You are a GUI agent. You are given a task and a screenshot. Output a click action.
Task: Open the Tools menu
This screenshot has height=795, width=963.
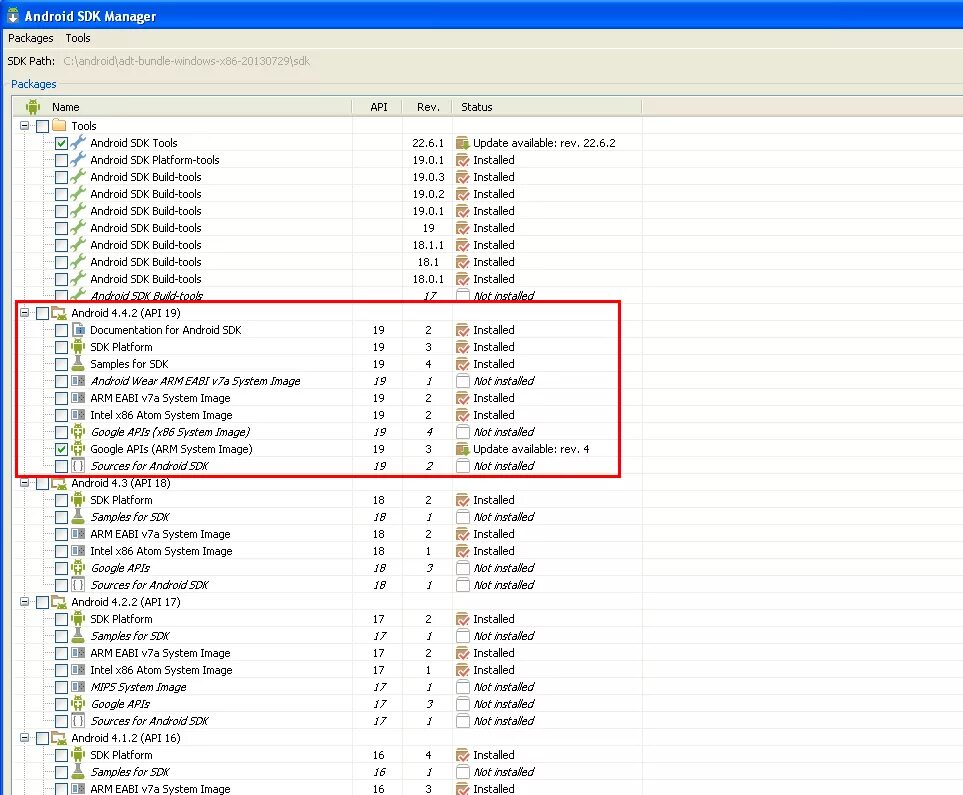[x=78, y=38]
